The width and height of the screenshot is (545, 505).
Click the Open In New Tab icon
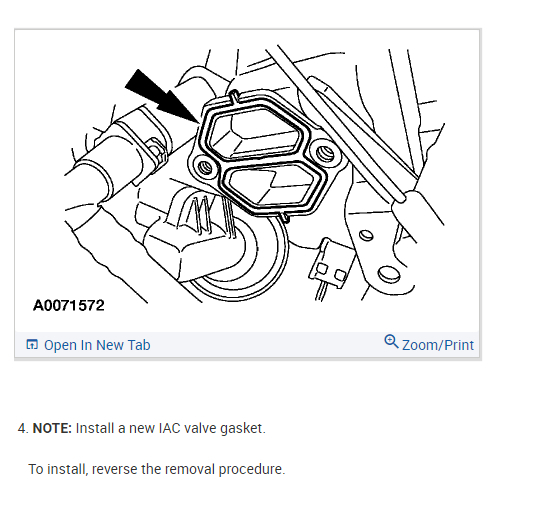tap(32, 345)
